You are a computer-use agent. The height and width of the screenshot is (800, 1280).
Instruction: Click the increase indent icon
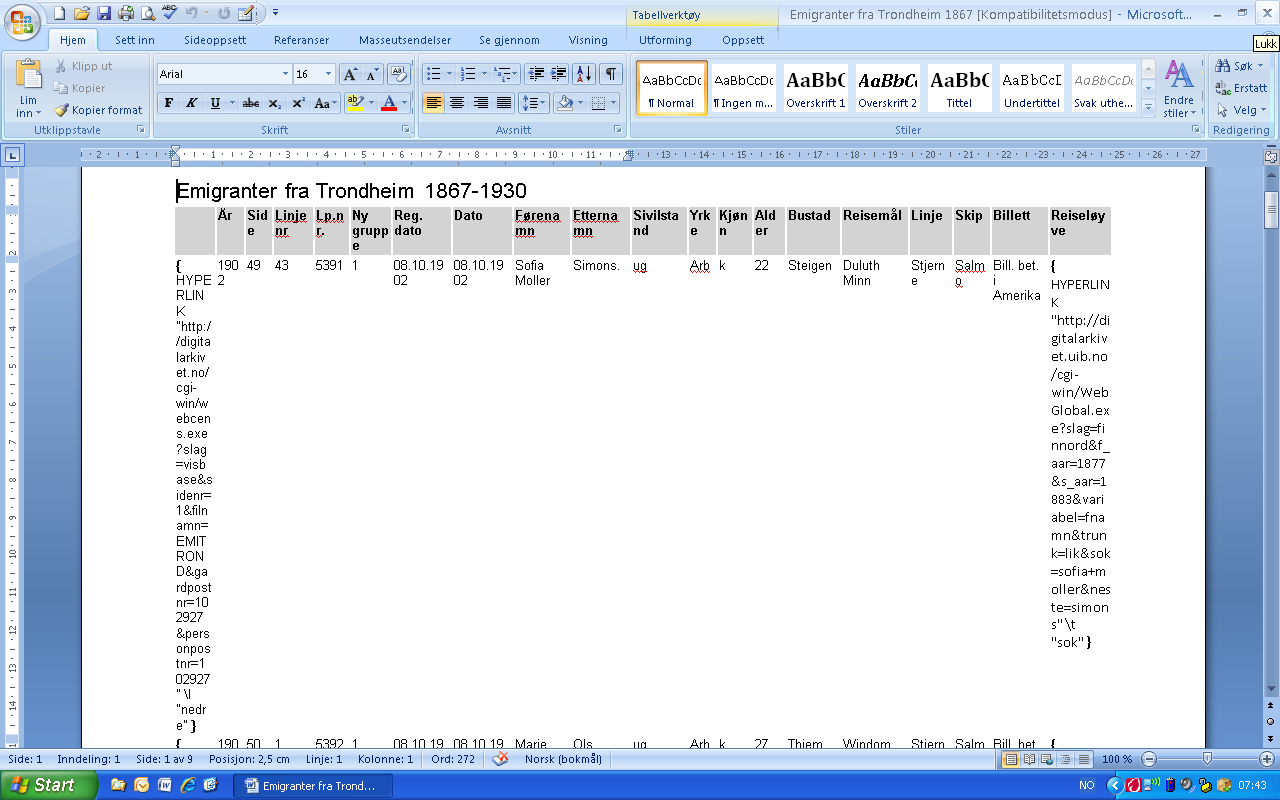point(559,74)
